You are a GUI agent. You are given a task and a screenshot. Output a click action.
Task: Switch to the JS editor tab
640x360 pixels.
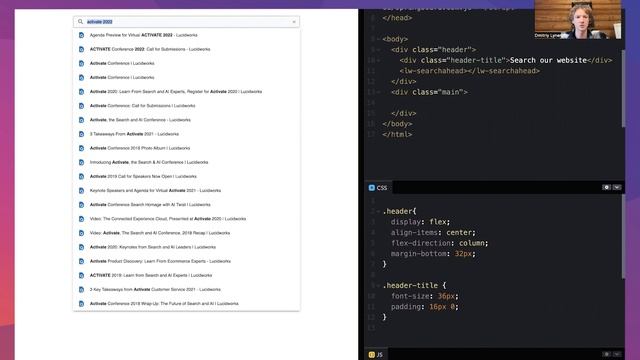(x=376, y=355)
